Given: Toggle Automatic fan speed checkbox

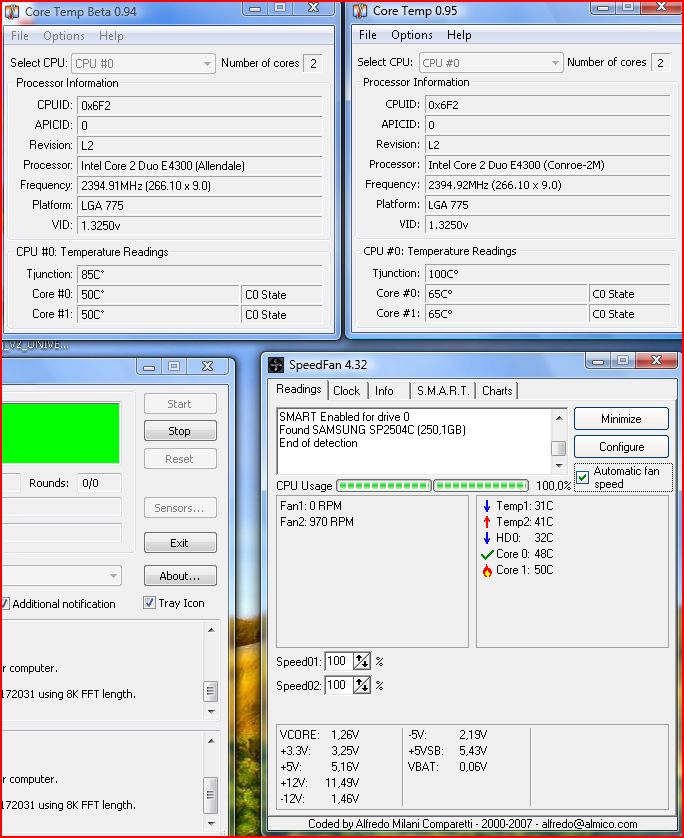Looking at the screenshot, I should (583, 477).
